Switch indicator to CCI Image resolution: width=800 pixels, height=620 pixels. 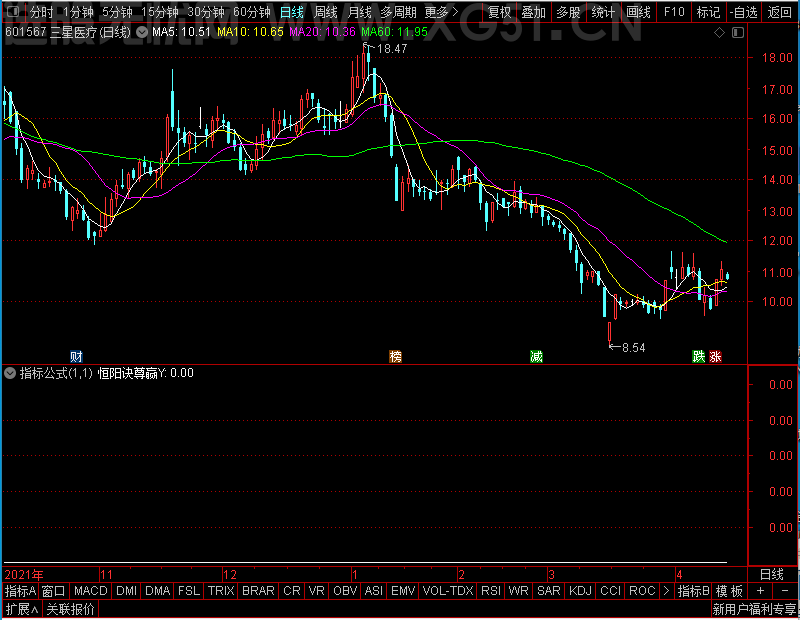[611, 591]
